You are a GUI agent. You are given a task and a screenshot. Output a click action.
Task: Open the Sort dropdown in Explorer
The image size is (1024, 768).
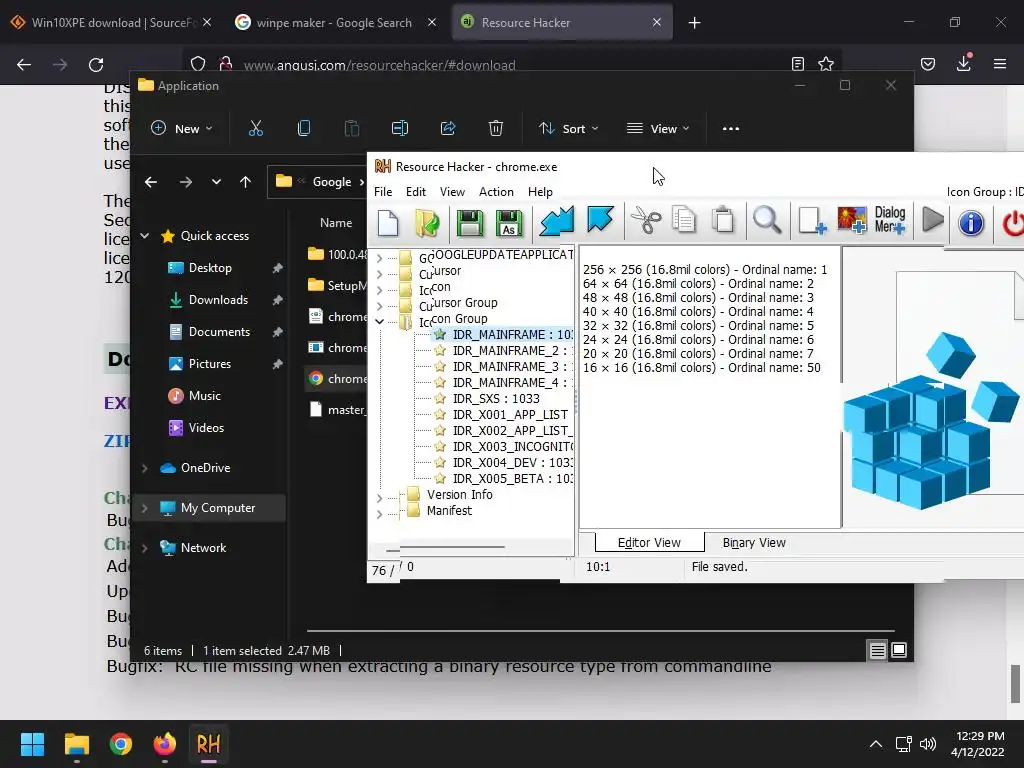click(568, 129)
